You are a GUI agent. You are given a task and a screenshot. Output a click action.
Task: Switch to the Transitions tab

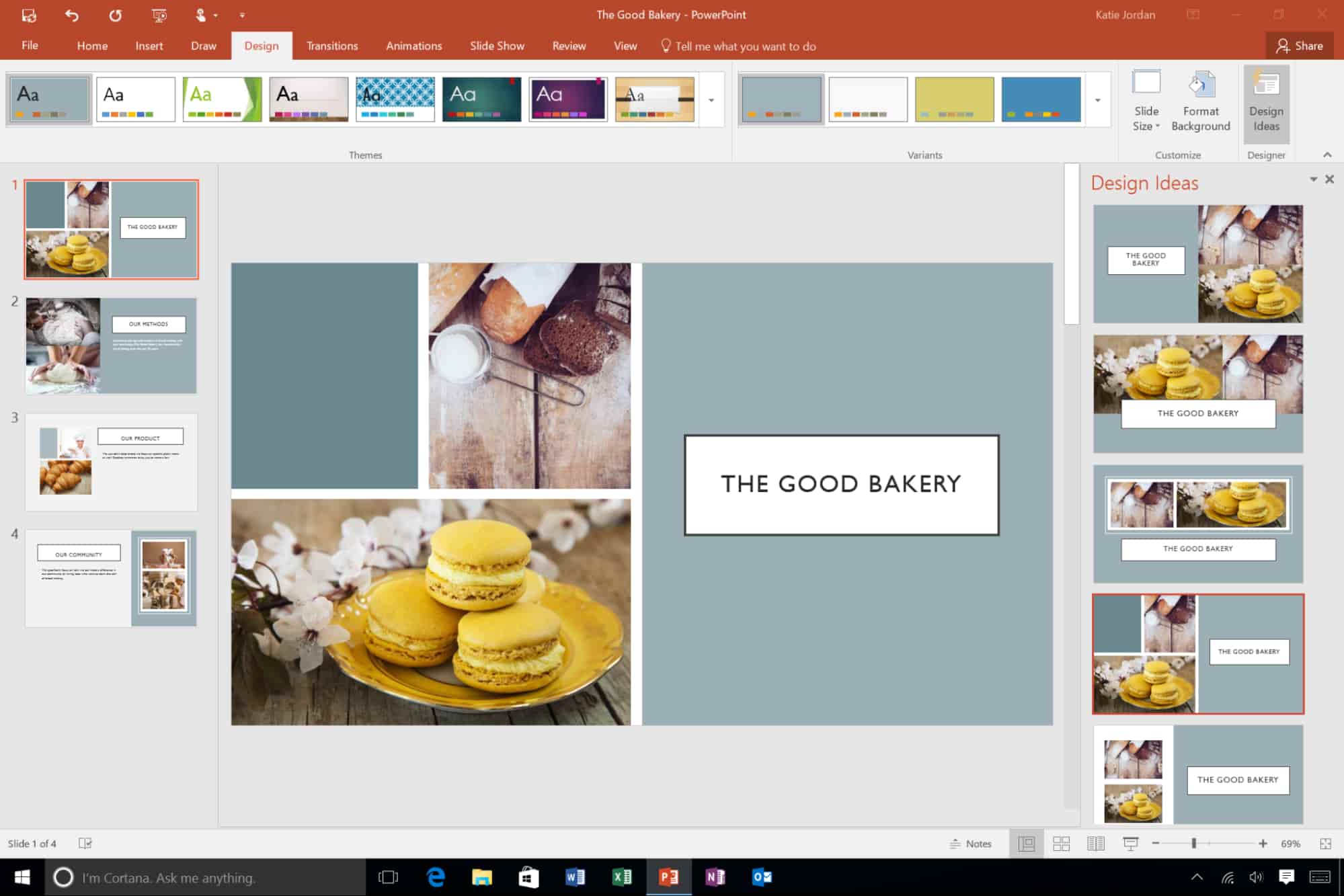pos(331,45)
